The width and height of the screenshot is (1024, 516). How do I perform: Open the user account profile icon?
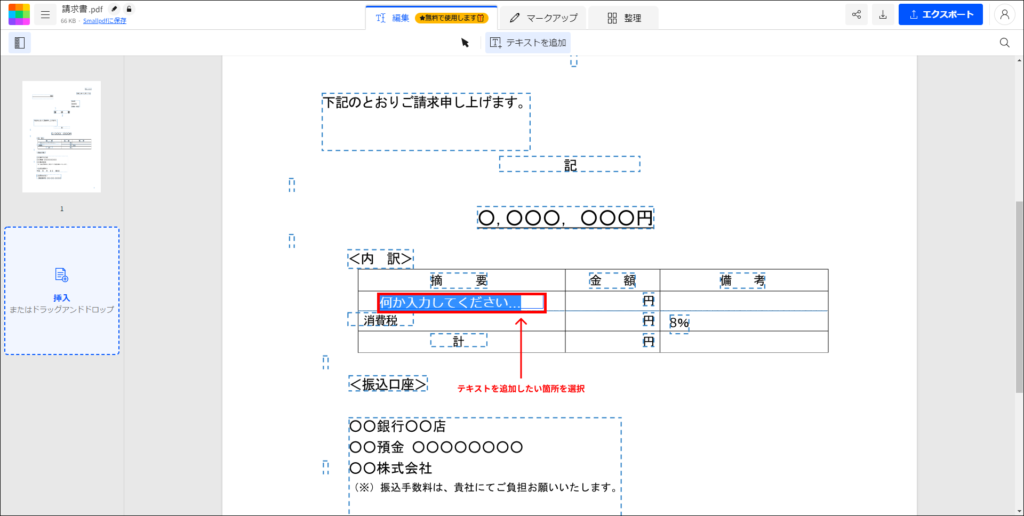pos(1004,14)
